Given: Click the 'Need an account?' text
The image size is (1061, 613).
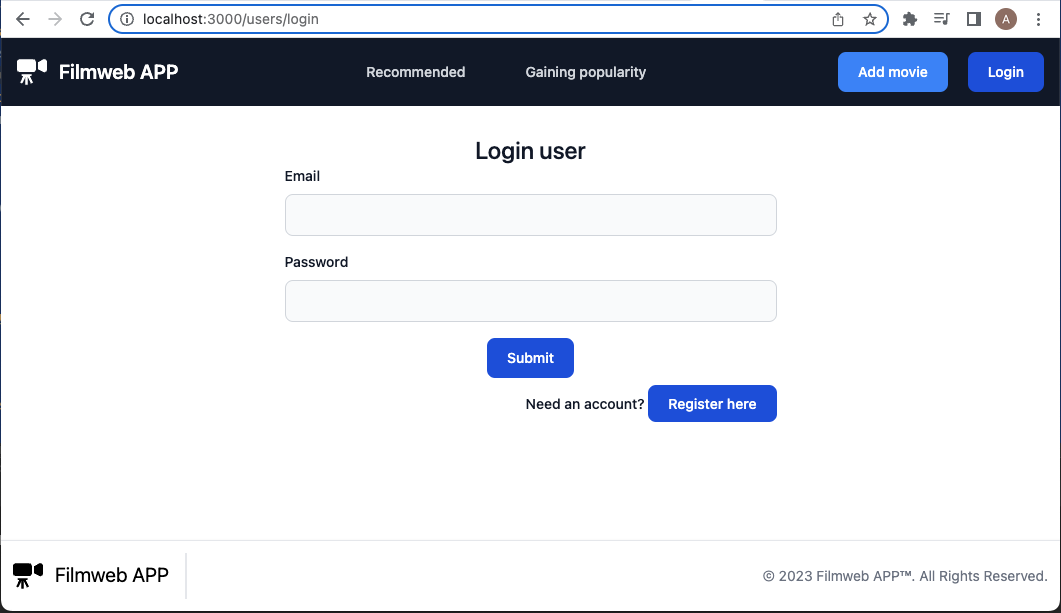Looking at the screenshot, I should [x=585, y=404].
